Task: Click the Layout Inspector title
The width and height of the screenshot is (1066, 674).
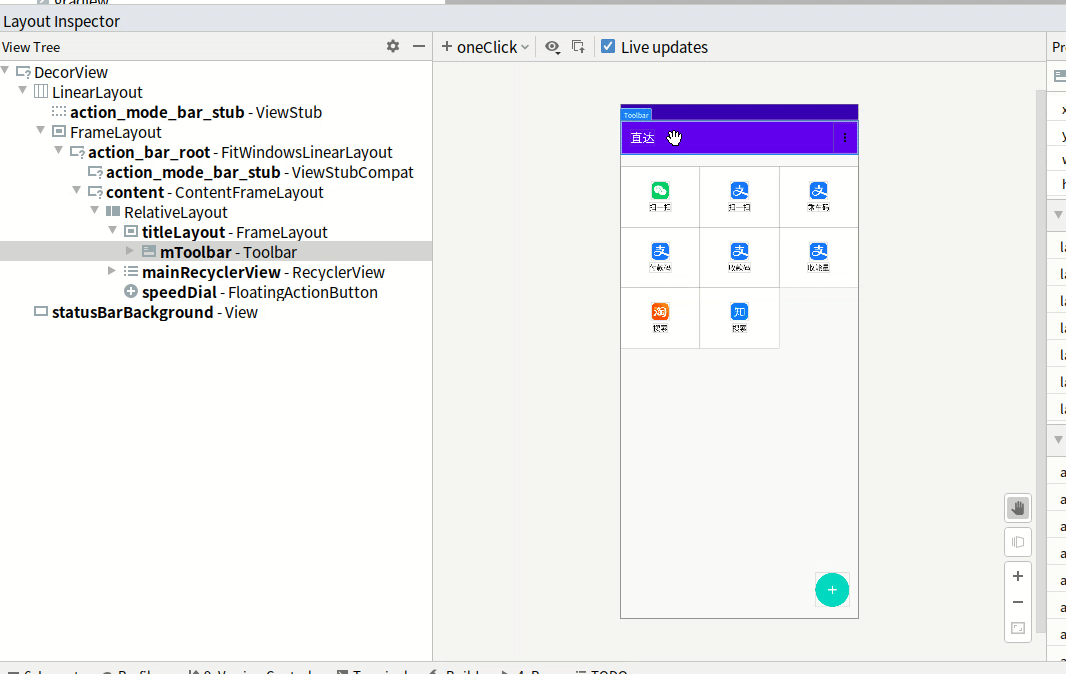Action: tap(61, 21)
